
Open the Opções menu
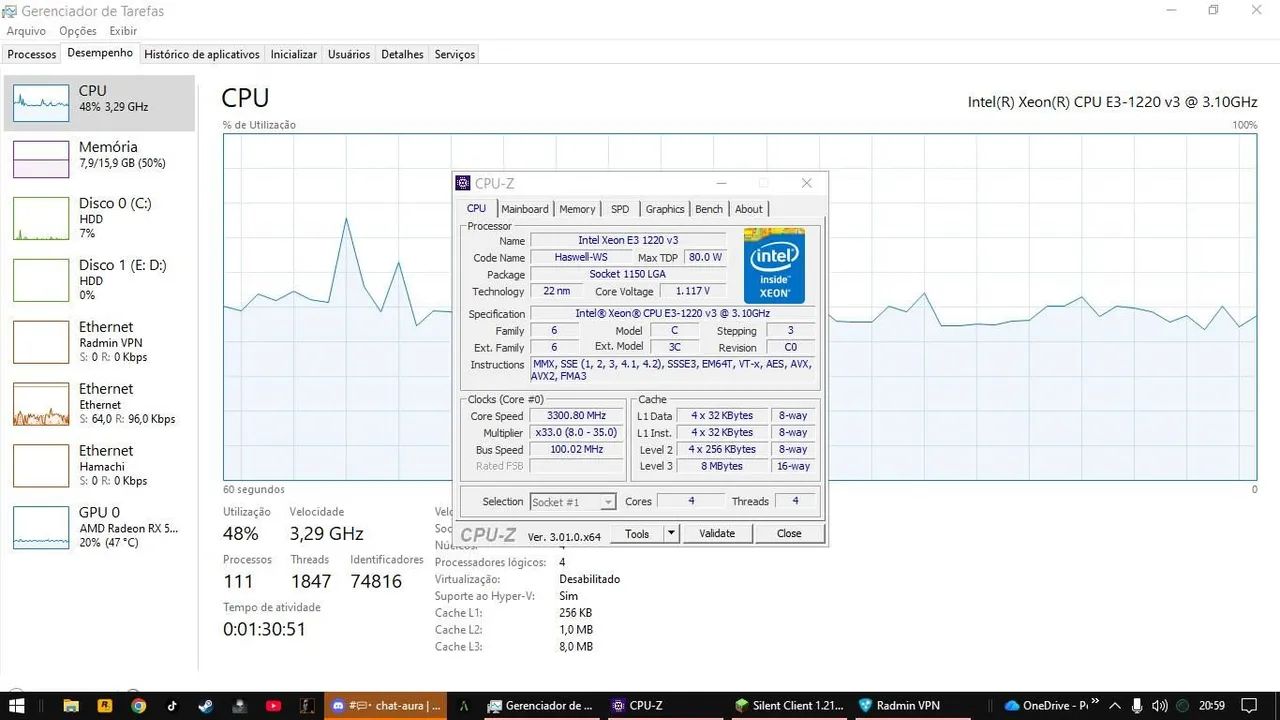point(78,31)
